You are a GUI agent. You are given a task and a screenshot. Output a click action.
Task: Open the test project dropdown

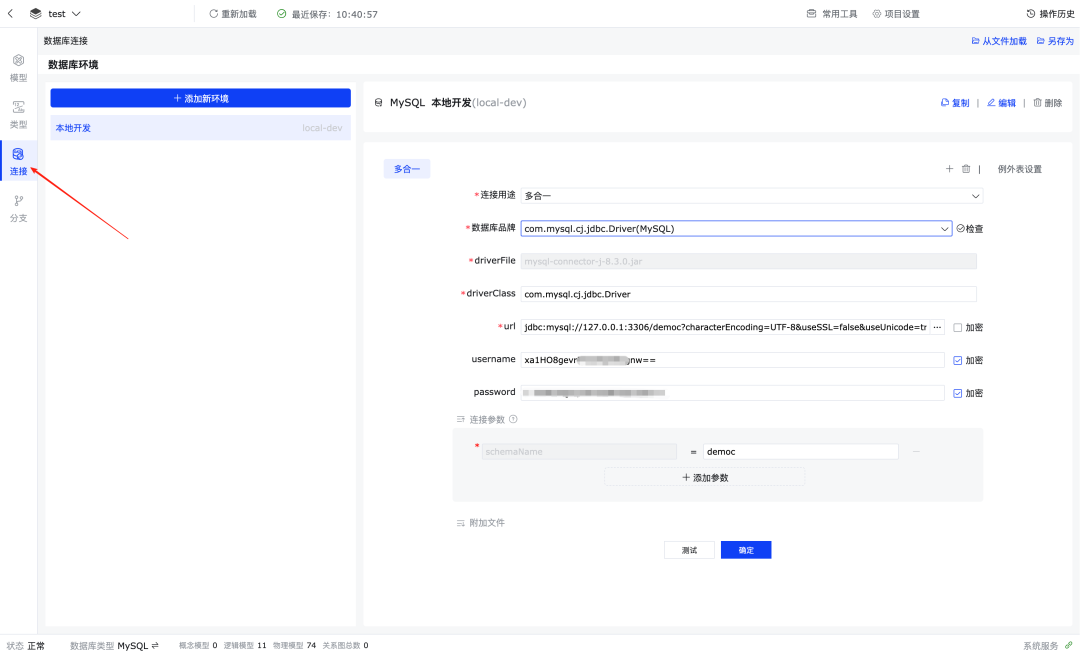pos(65,14)
